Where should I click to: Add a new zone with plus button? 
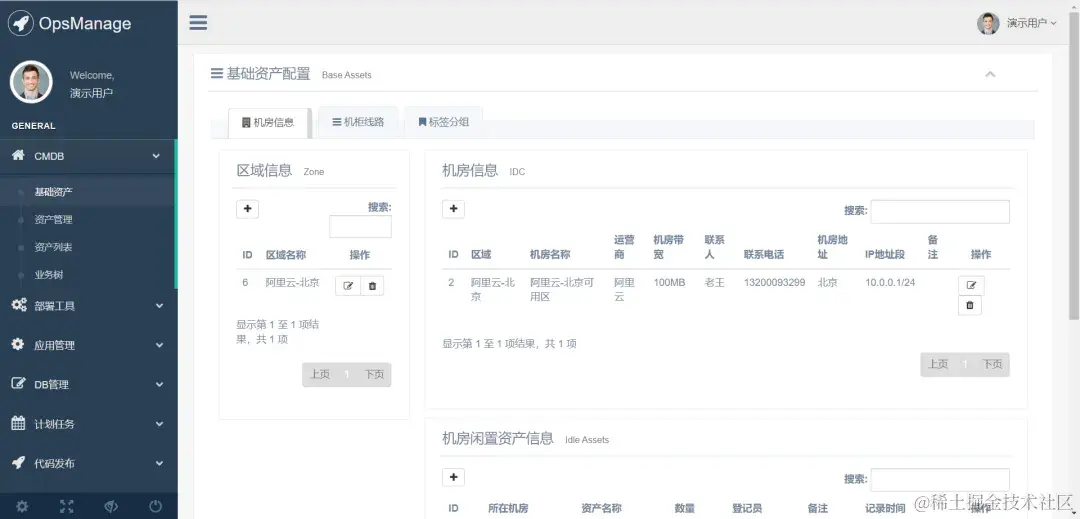coord(247,209)
